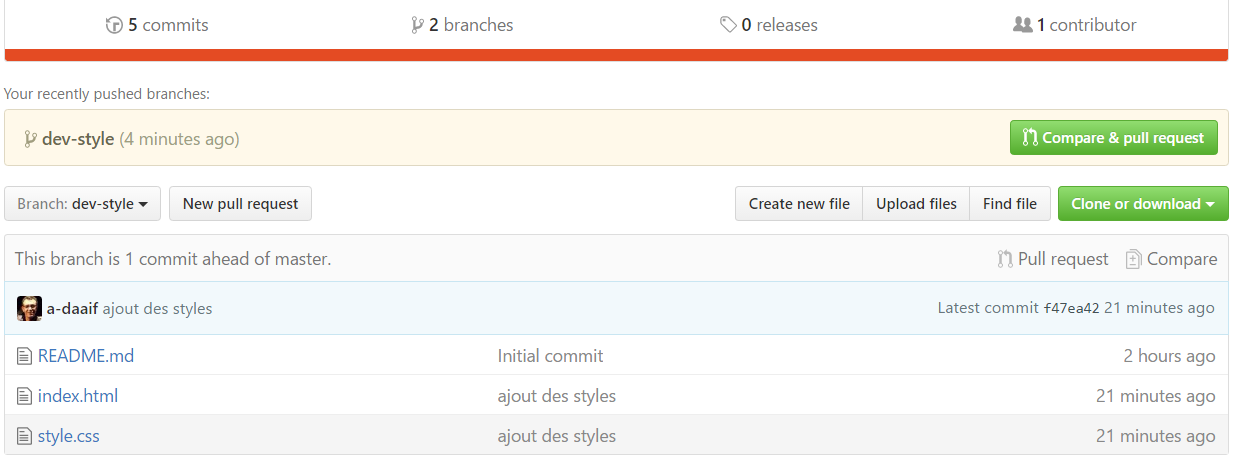
Task: Click the contributors people icon
Action: 1022,26
